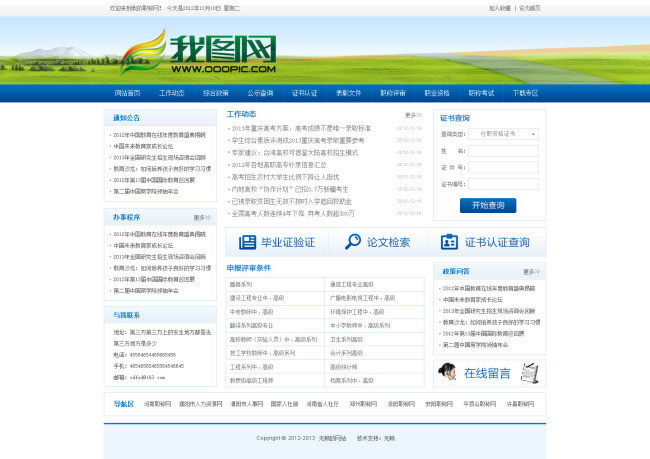Click 更多>> beside 工作动态 heading

tap(413, 115)
